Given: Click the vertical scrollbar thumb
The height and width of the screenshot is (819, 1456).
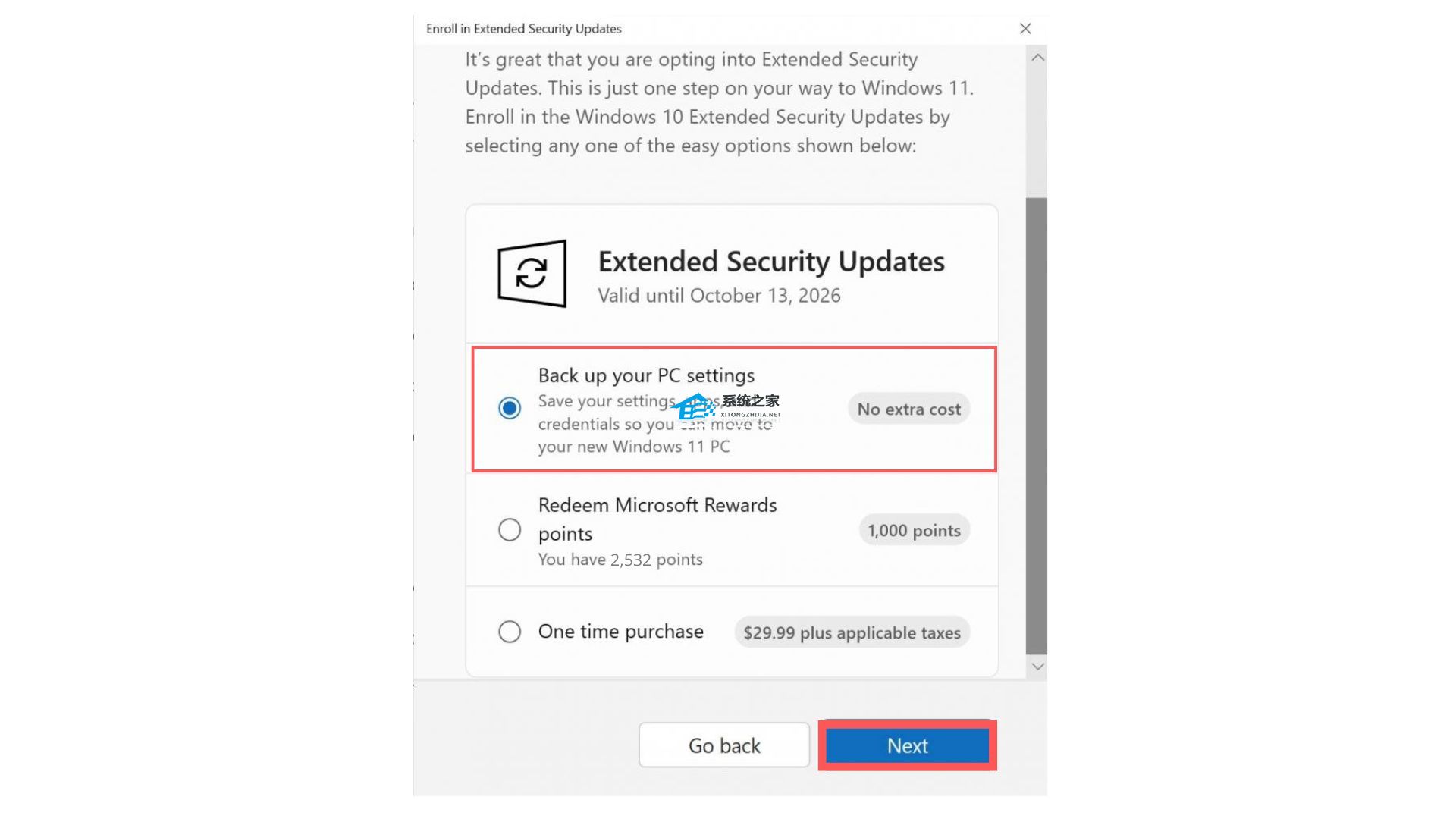Looking at the screenshot, I should click(x=1036, y=425).
